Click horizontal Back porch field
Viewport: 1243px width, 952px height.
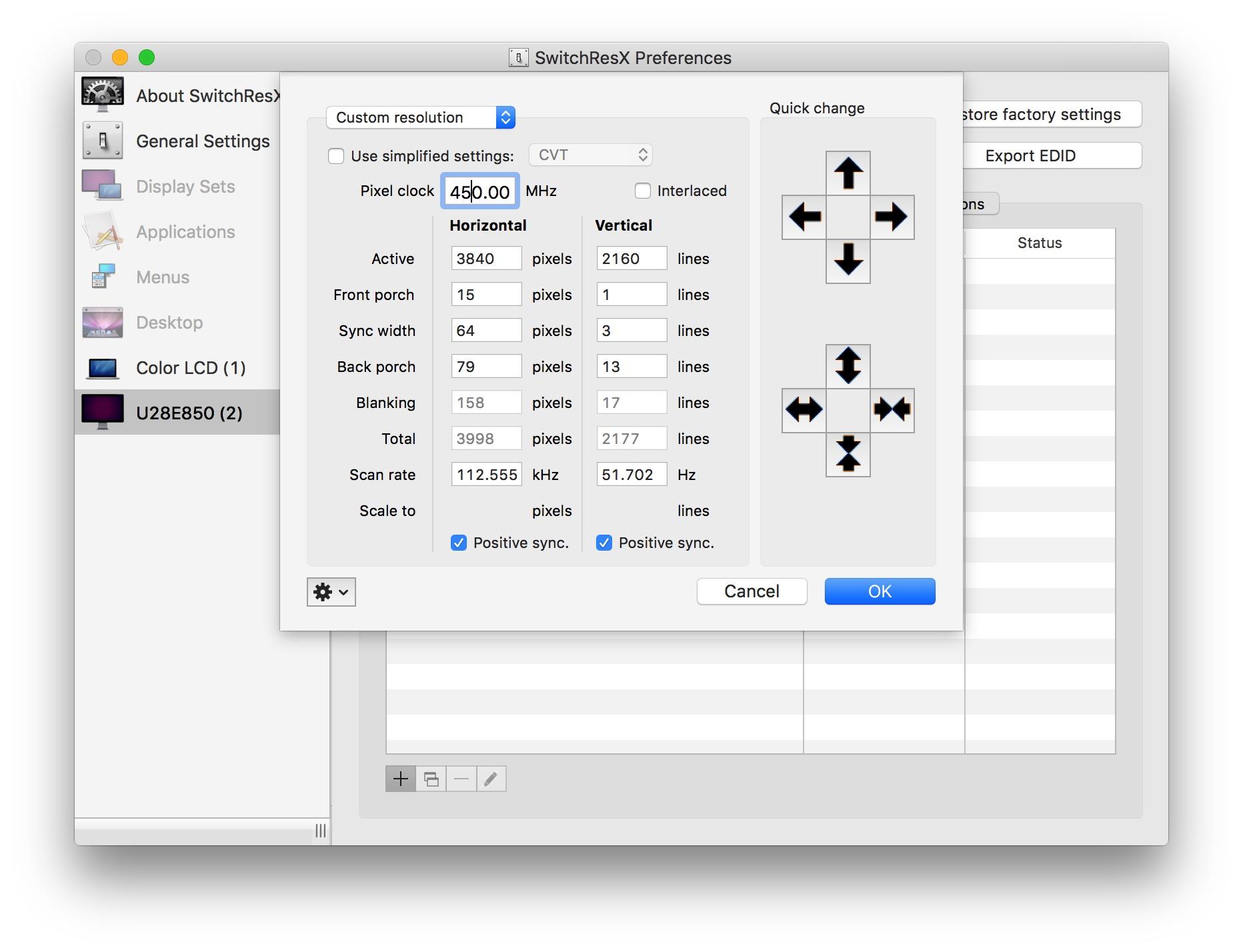tap(487, 367)
